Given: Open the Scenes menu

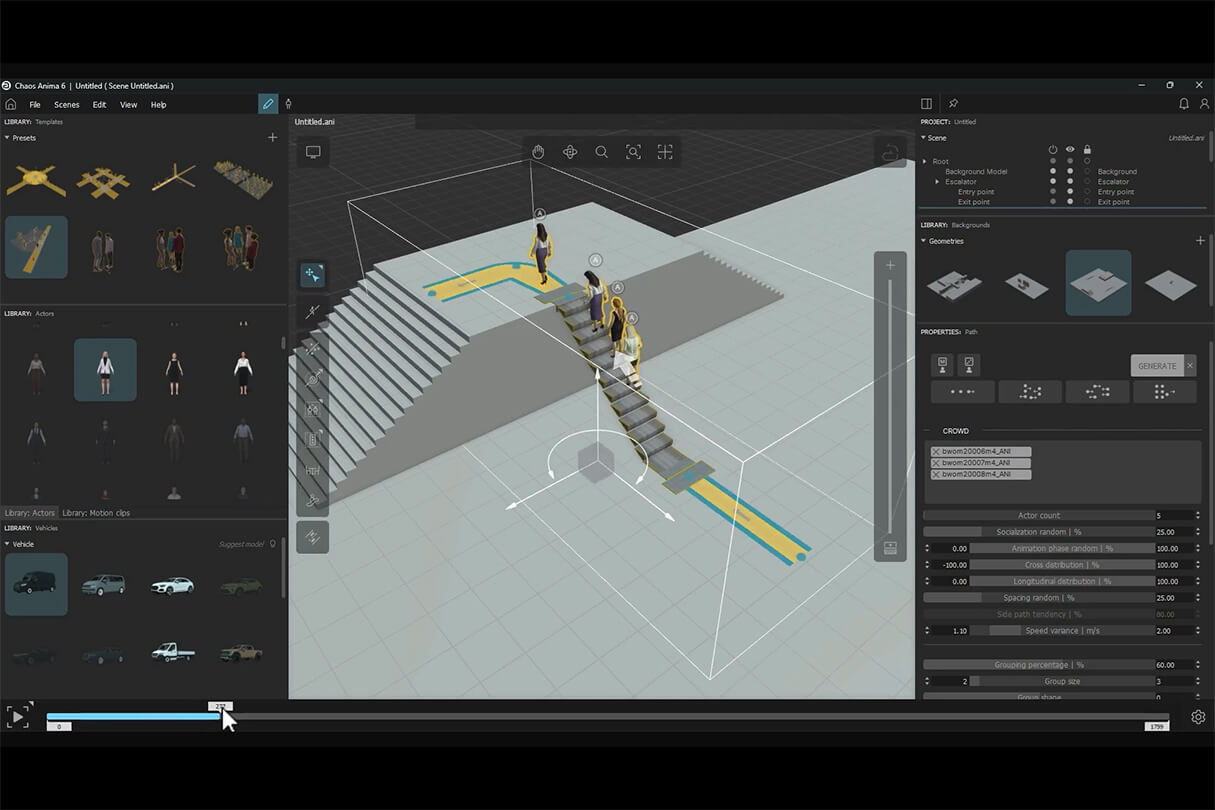Looking at the screenshot, I should coord(67,105).
